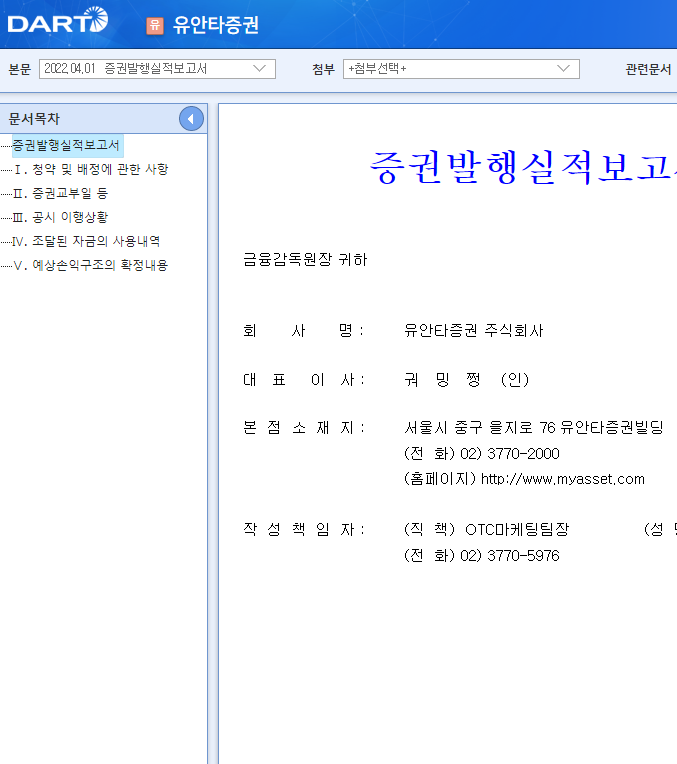Click the company name 유안타증권 주식회사
The width and height of the screenshot is (677, 764).
tap(473, 330)
